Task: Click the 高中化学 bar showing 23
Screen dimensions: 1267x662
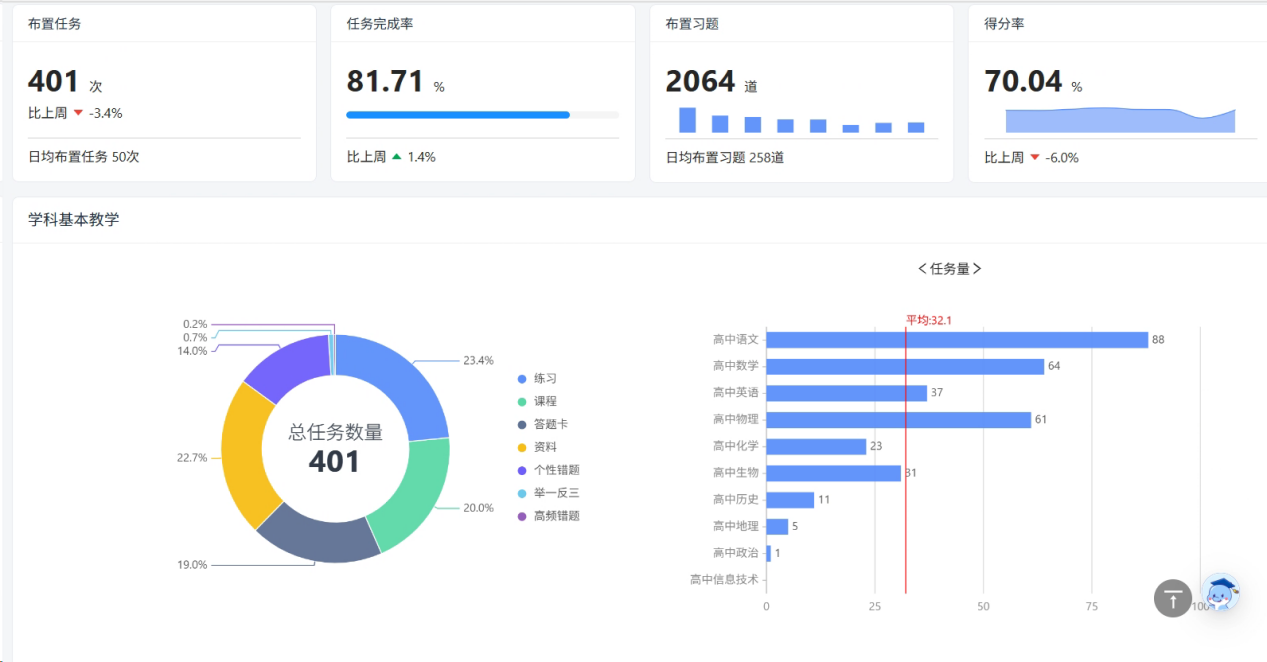Action: coord(816,447)
